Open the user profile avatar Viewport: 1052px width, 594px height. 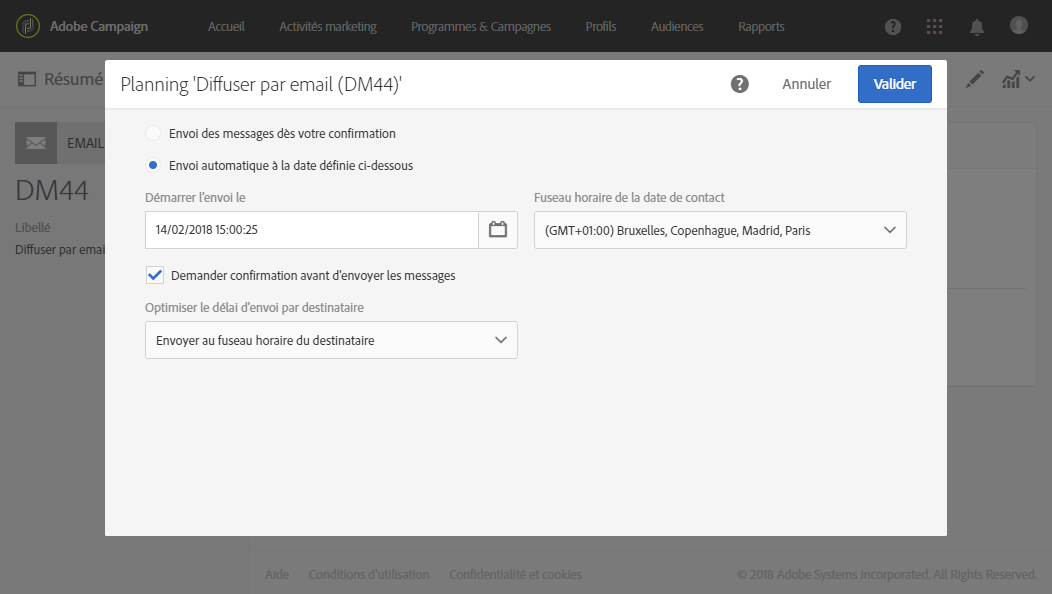pyautogui.click(x=1018, y=26)
